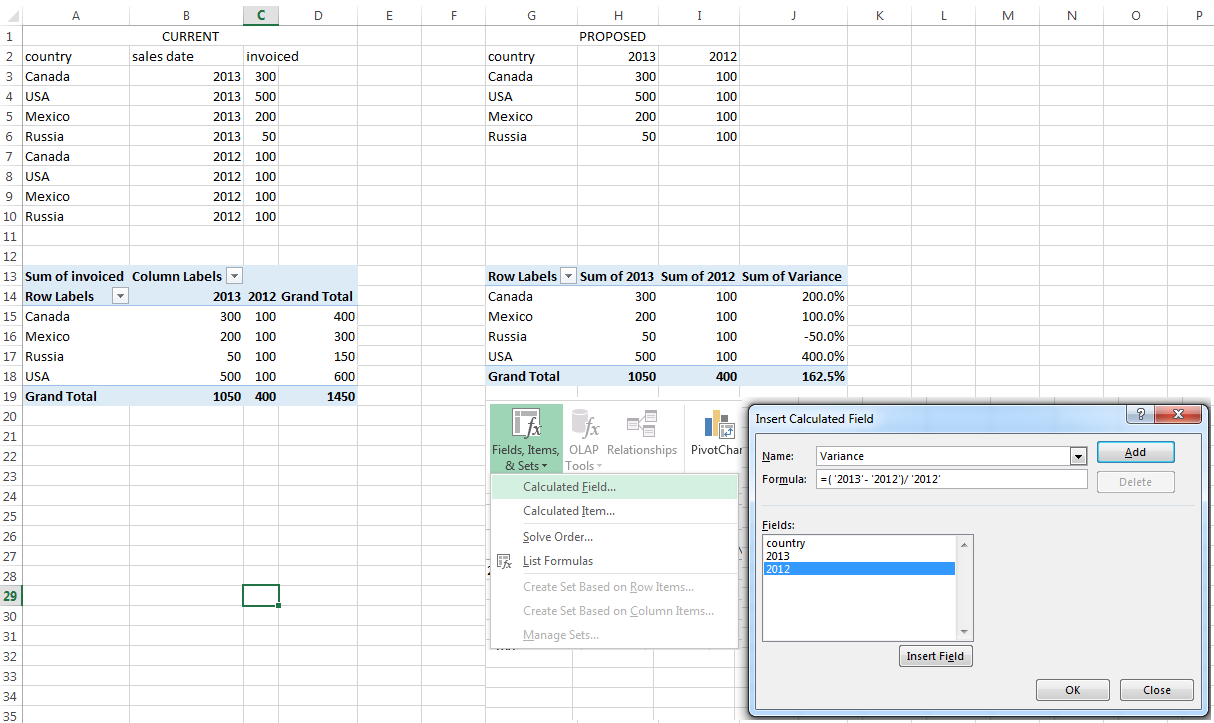Open Column Labels filter dropdown

[234, 276]
